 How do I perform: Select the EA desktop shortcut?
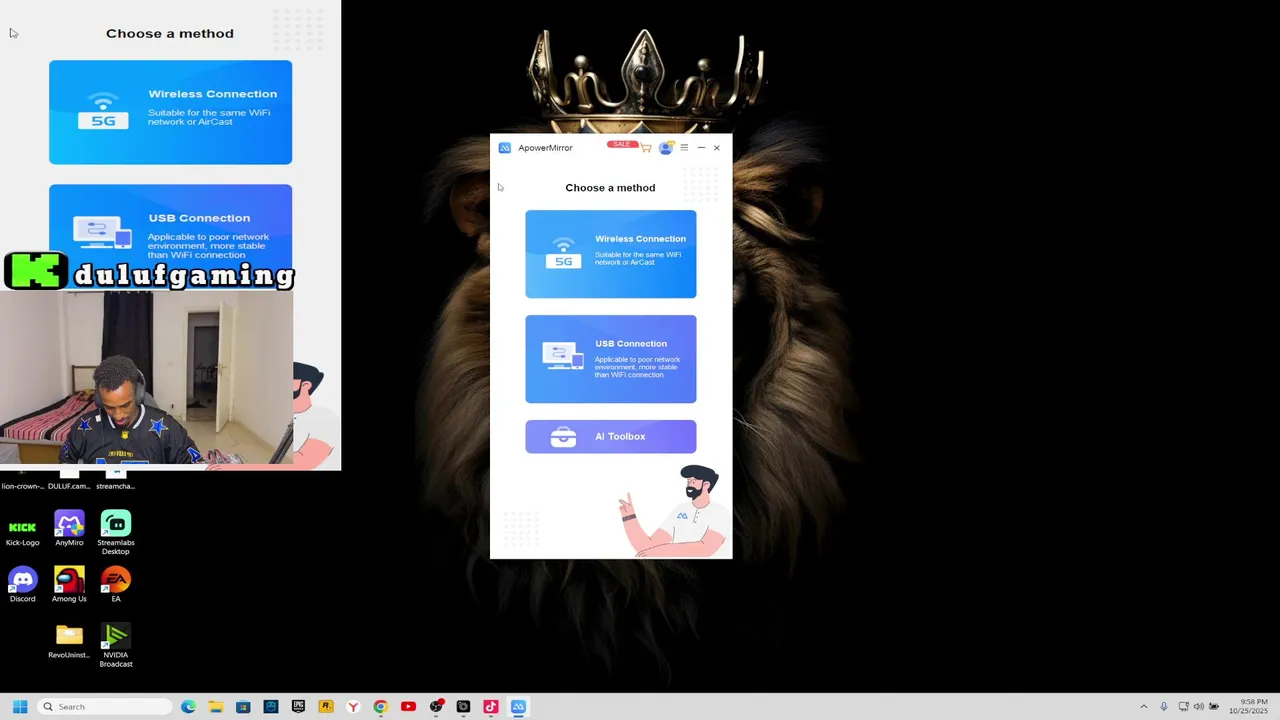[116, 586]
